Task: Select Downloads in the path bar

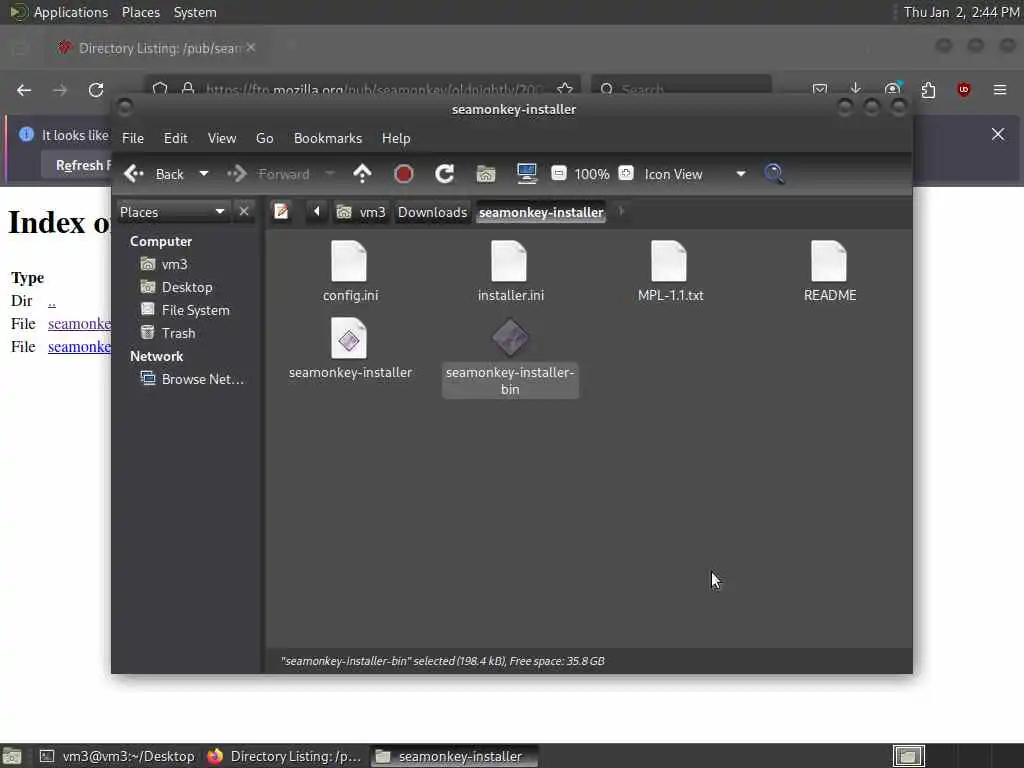Action: (432, 212)
